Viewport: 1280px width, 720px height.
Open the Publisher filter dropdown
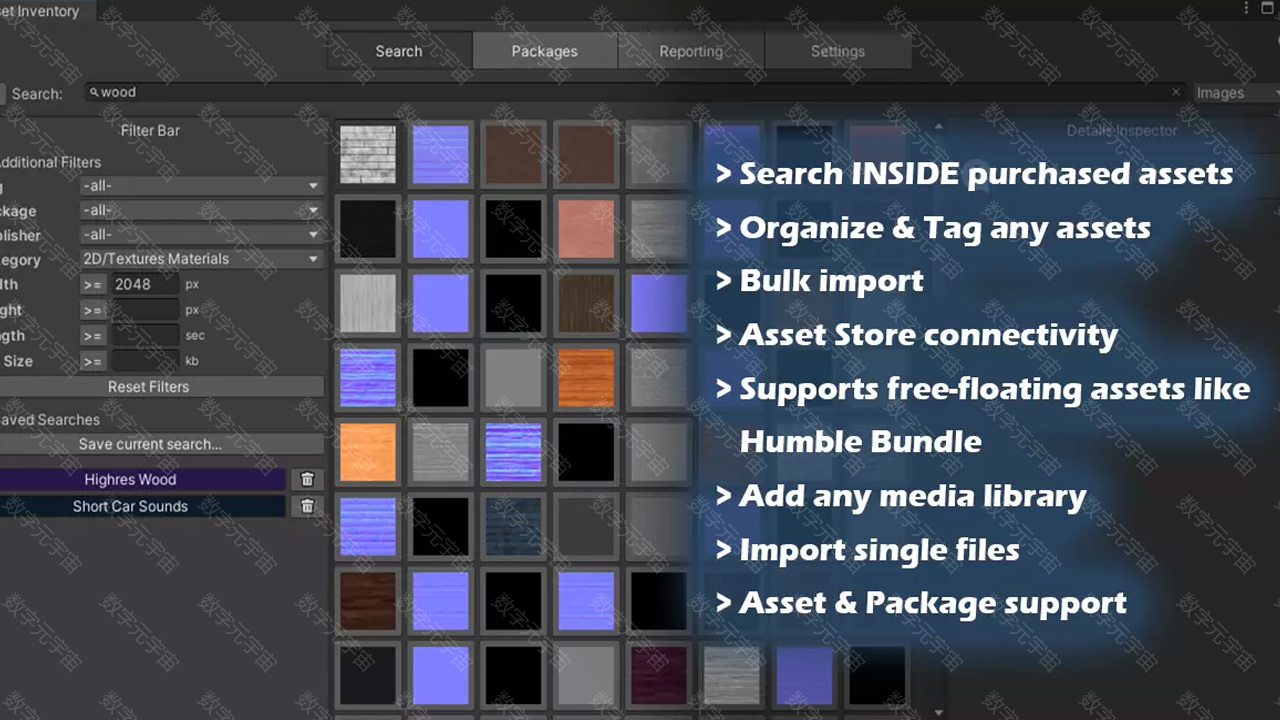(201, 234)
